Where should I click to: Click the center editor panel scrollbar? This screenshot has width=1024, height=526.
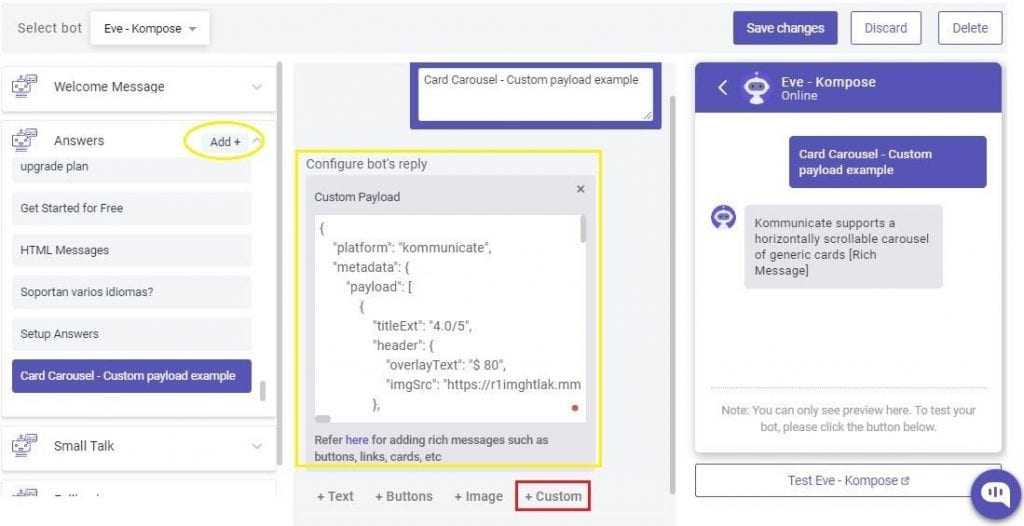point(672,294)
